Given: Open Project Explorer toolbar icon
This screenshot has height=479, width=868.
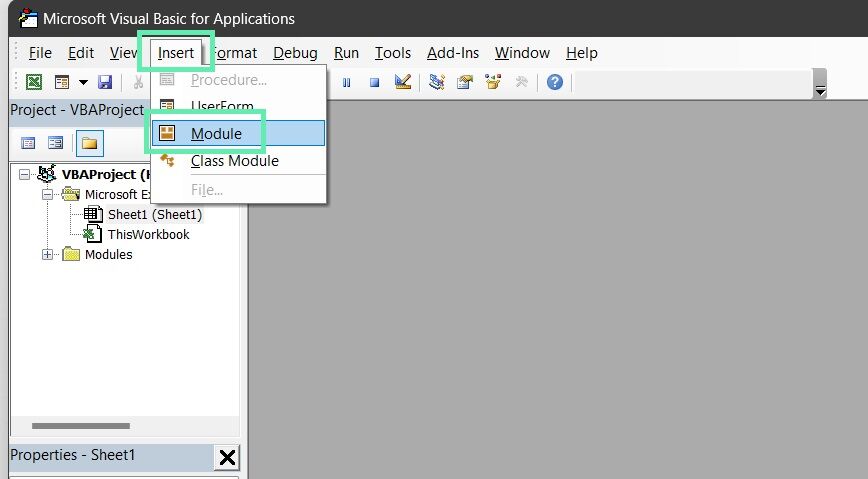Looking at the screenshot, I should [x=437, y=82].
